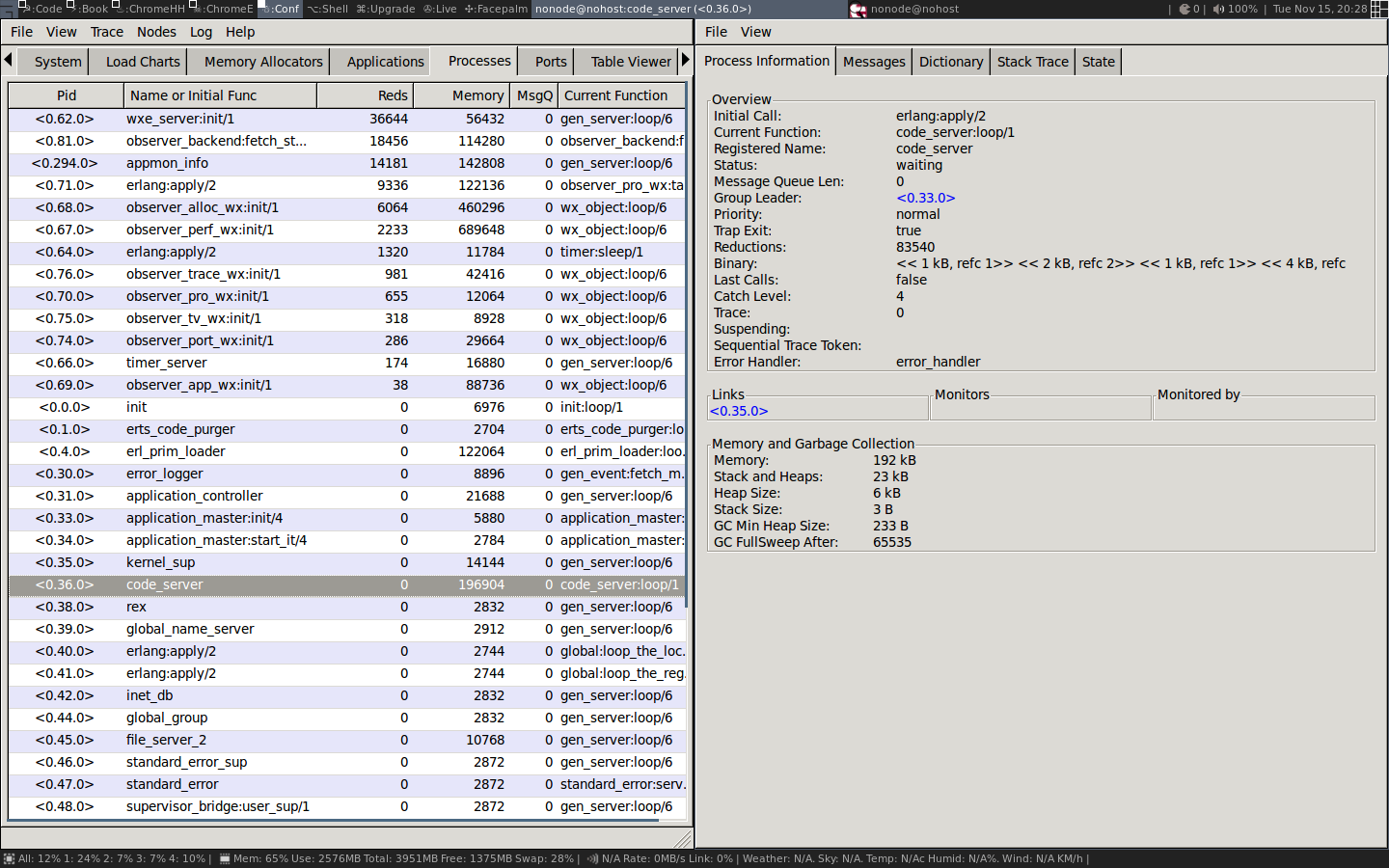Select the file_server_2 process row

pos(347,740)
